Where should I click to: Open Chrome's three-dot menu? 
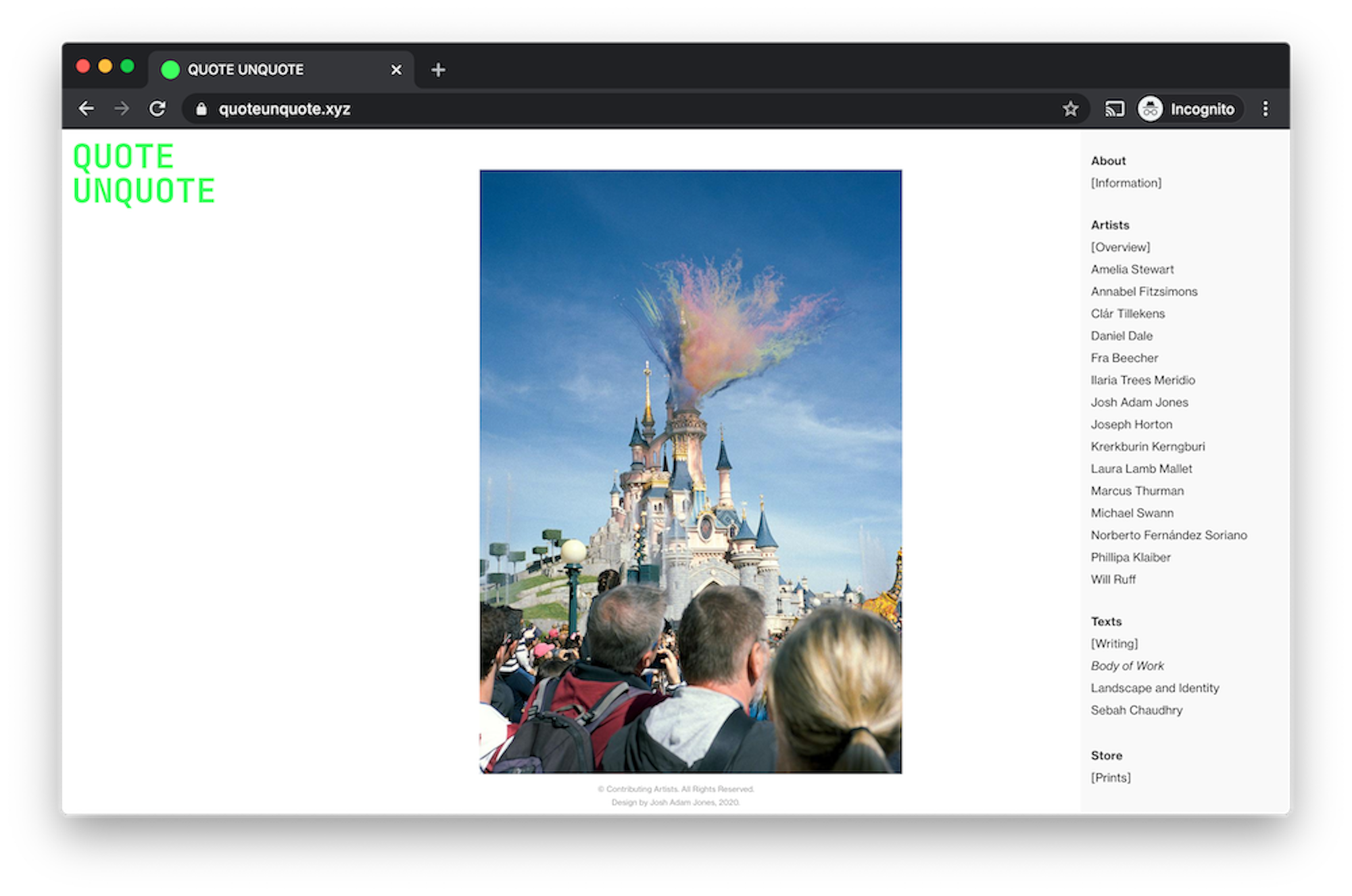click(1265, 109)
